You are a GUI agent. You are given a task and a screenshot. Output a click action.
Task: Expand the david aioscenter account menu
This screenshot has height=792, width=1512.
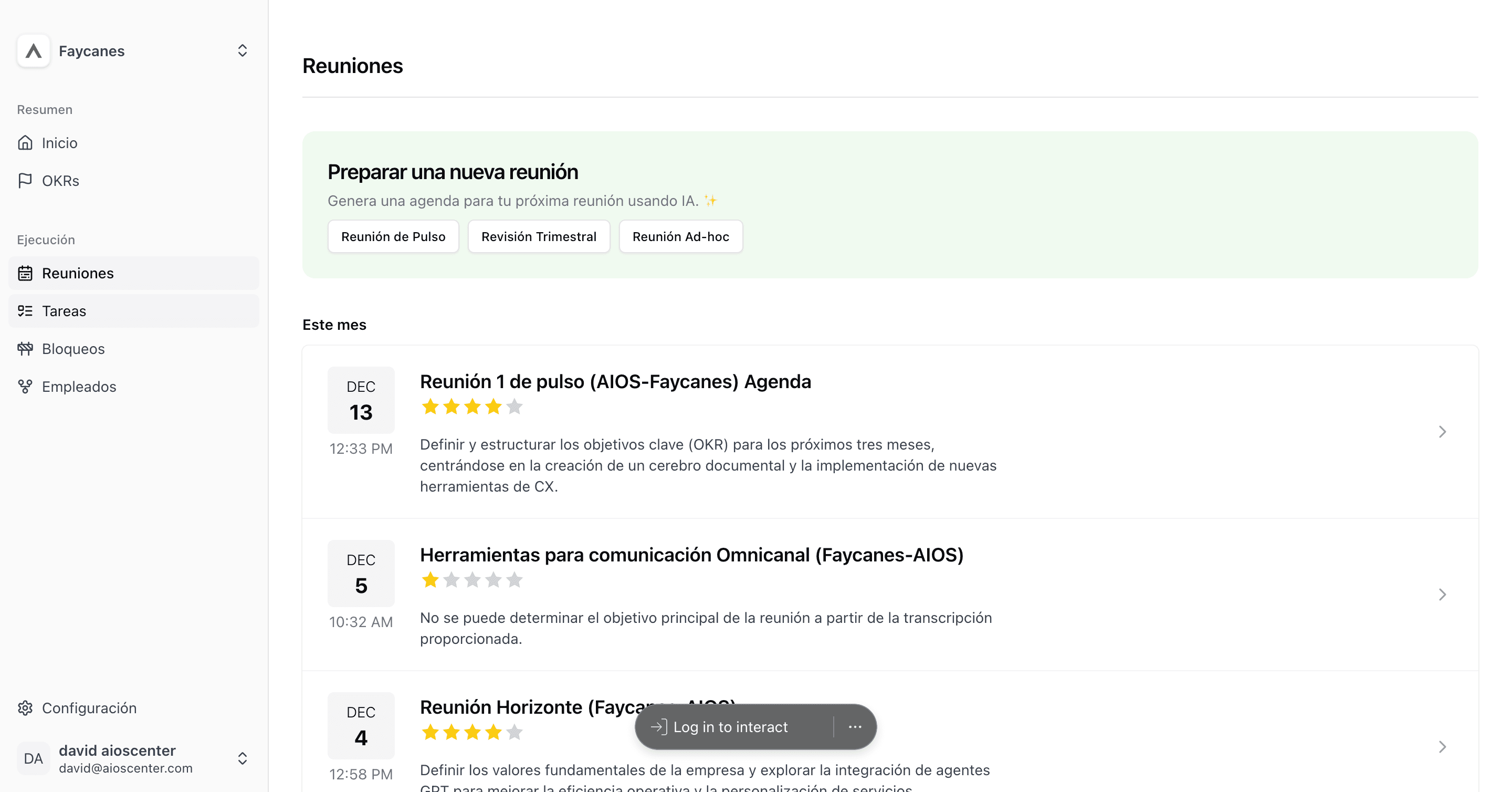(243, 758)
